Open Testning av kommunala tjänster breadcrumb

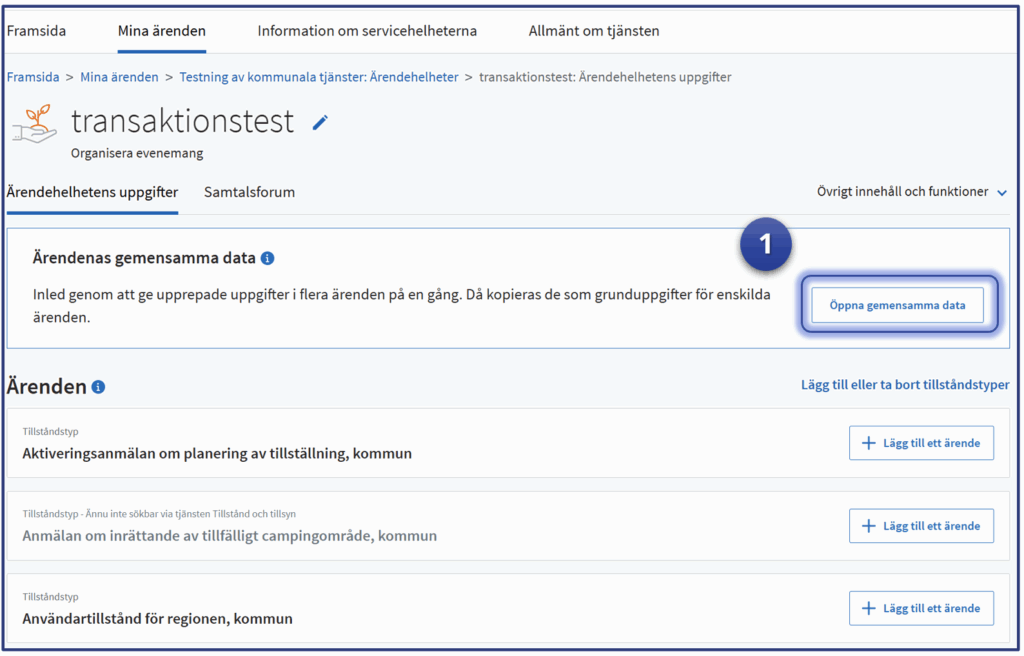(x=318, y=77)
